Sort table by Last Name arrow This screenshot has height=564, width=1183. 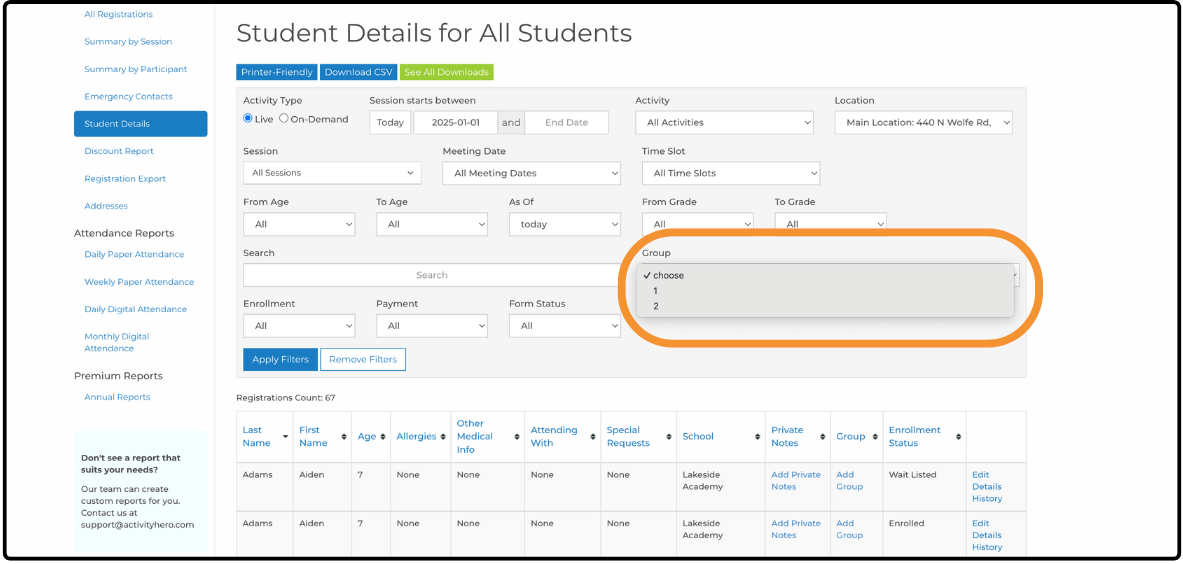pyautogui.click(x=285, y=437)
